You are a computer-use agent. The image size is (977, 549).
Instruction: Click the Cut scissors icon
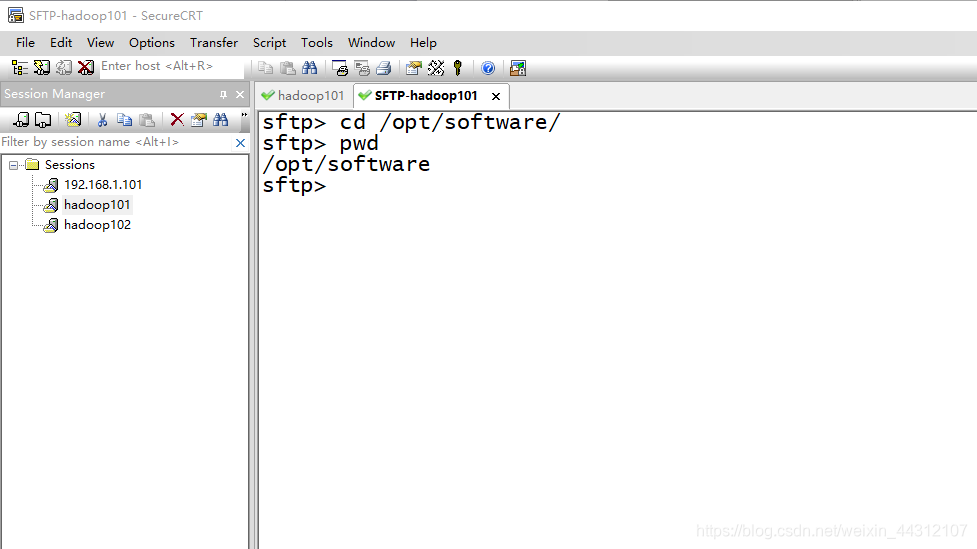coord(103,120)
